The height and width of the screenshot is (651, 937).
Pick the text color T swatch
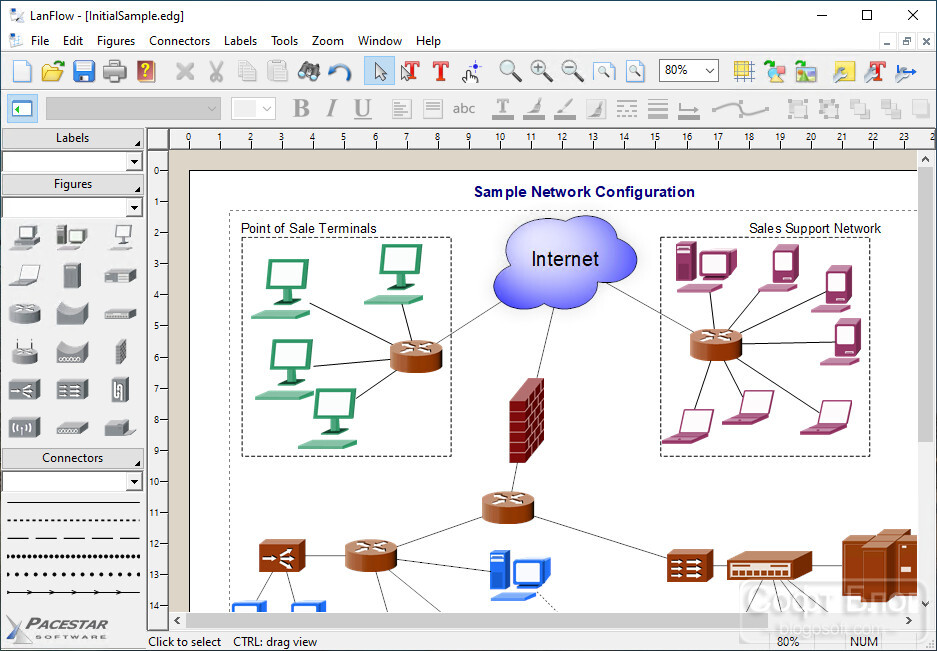coord(503,109)
